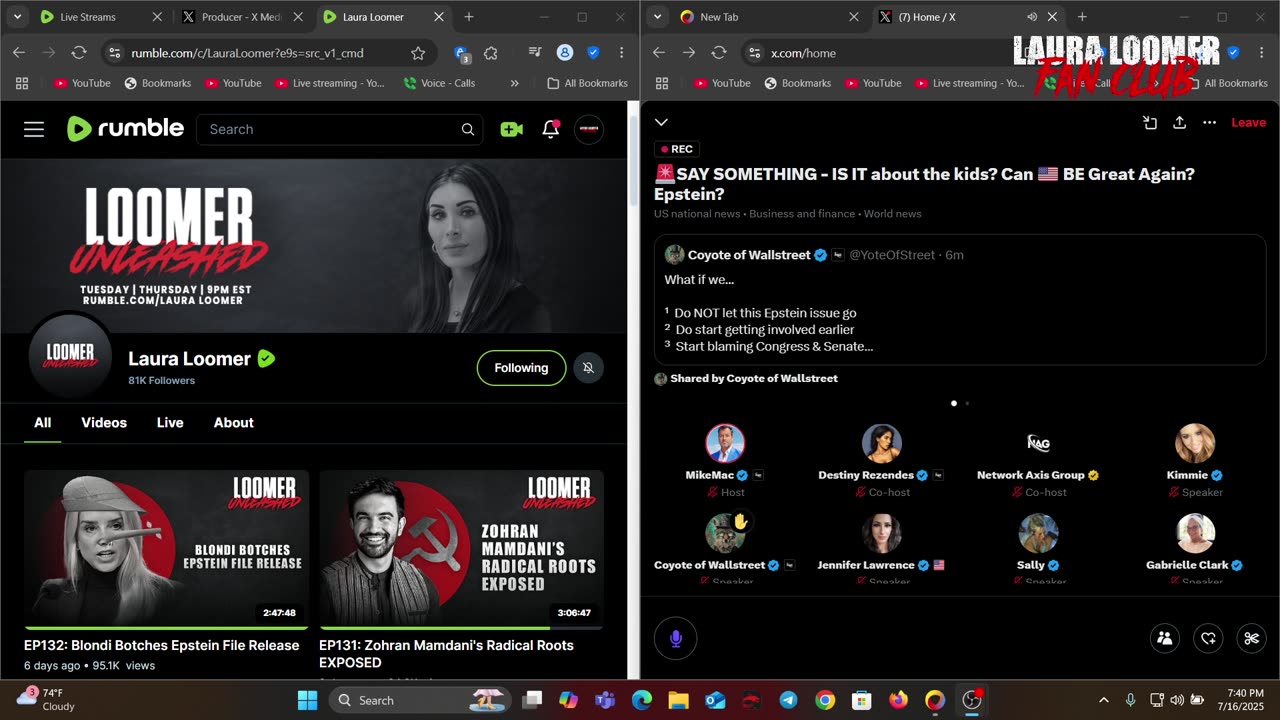
Task: Click the taskbar Search box
Action: tap(419, 700)
